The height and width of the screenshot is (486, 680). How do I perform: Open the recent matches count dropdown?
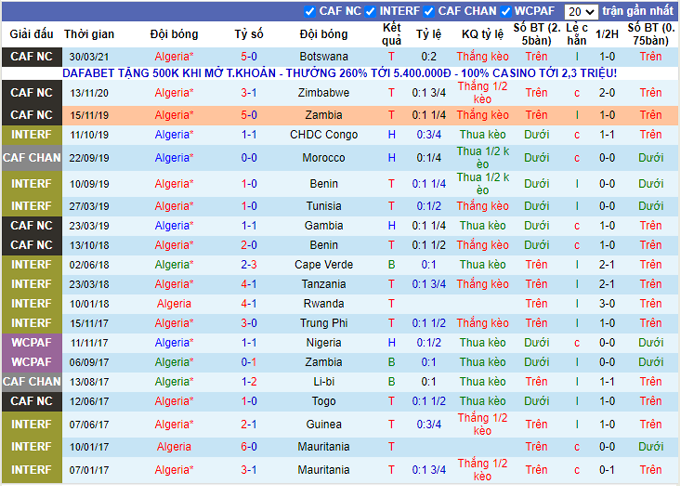point(579,12)
